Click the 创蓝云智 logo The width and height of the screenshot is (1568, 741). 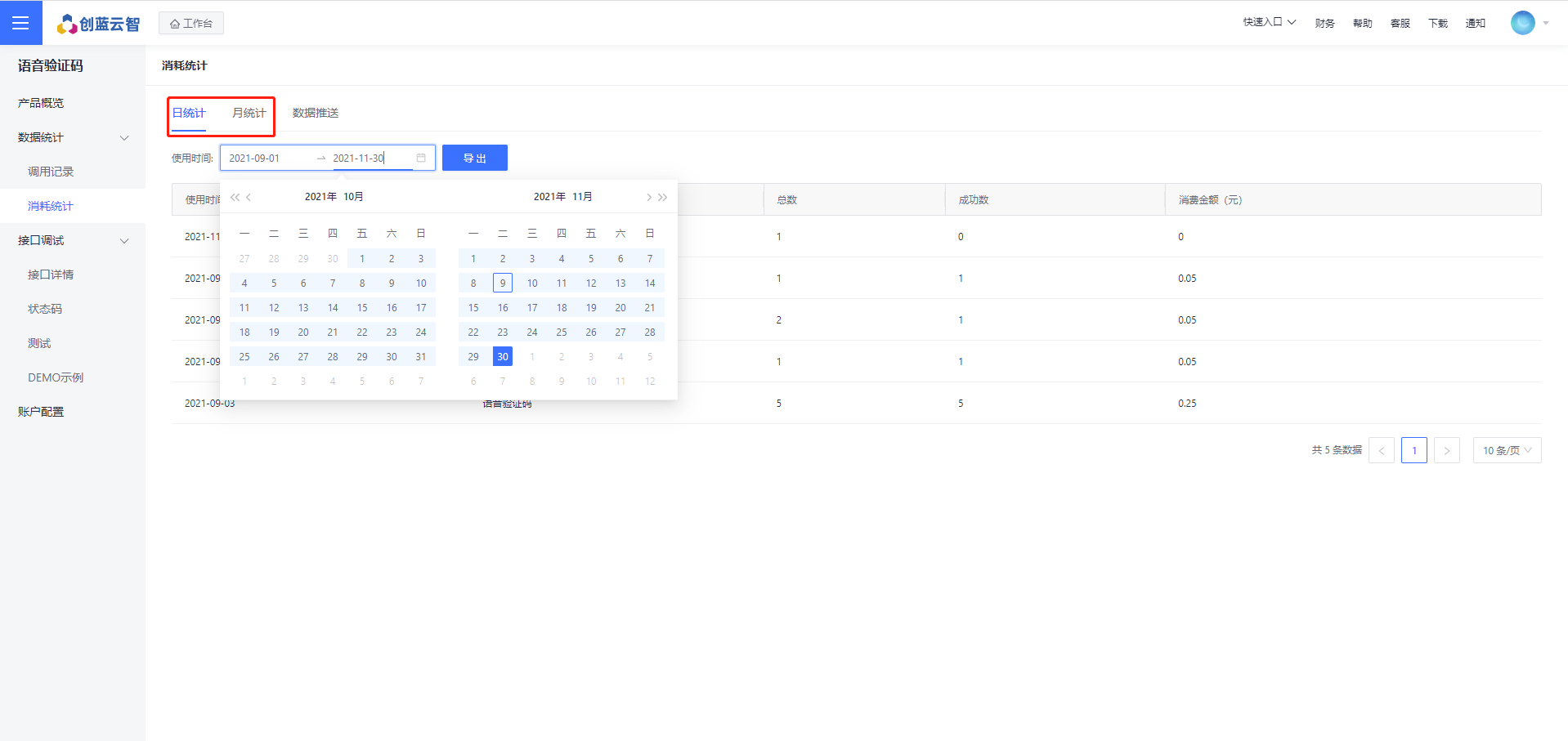(x=98, y=24)
